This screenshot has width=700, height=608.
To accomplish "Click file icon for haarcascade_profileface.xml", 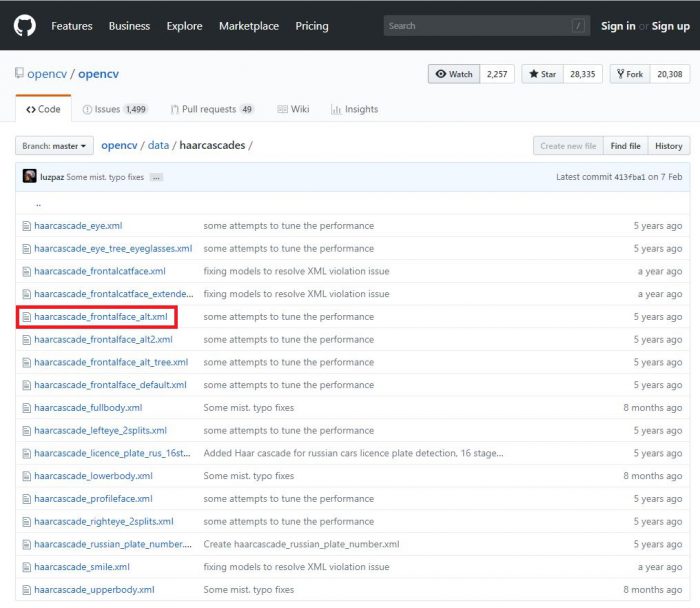I will click(x=27, y=499).
